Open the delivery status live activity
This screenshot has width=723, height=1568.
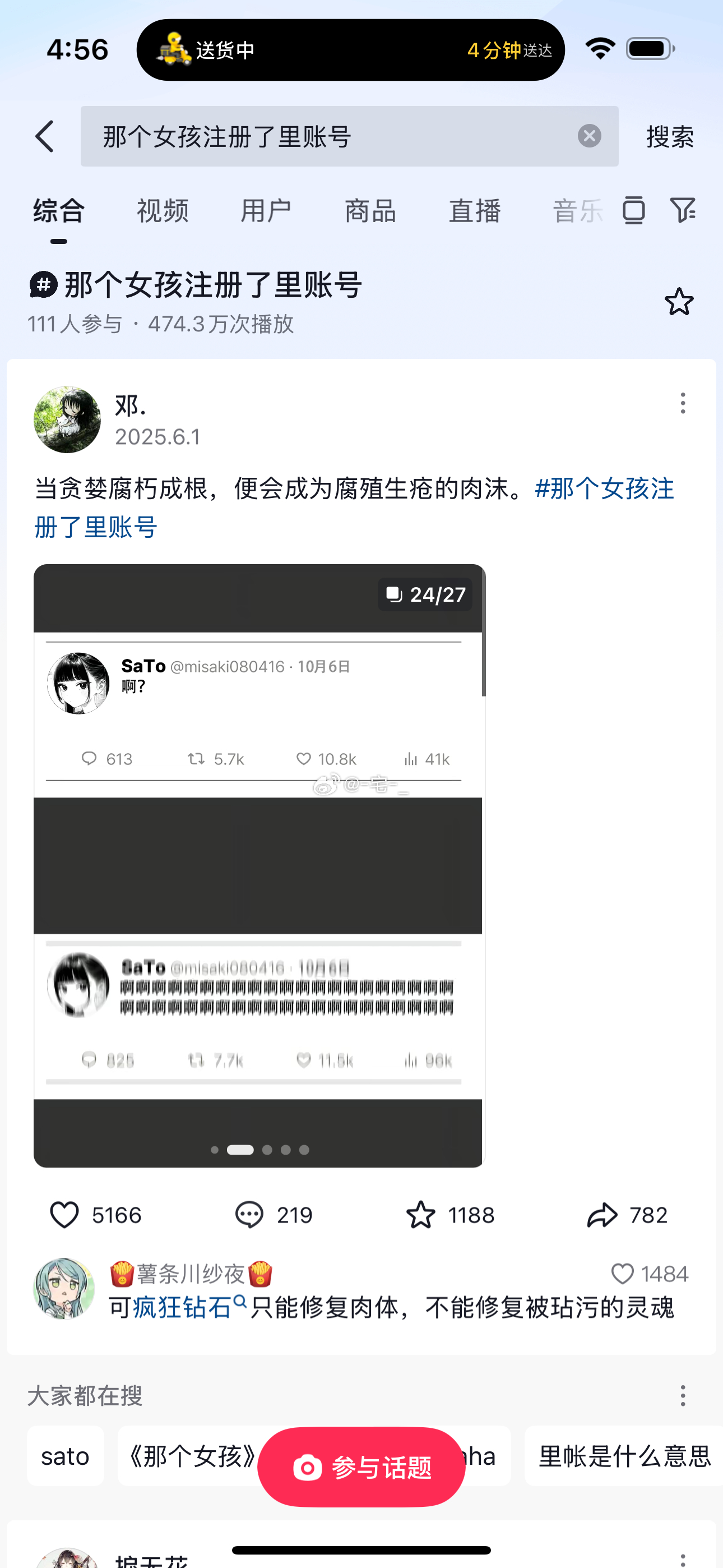pos(350,50)
